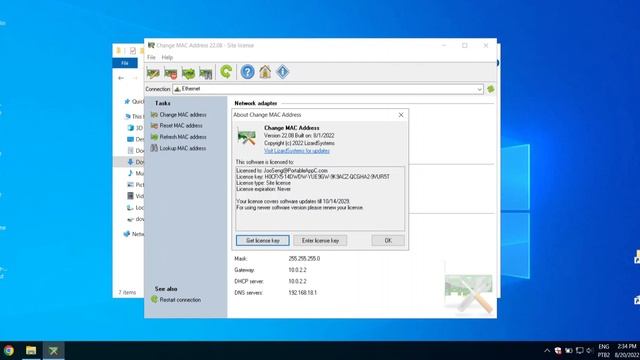Click the Enter license key button
Viewport: 640px width, 360px height.
click(320, 240)
